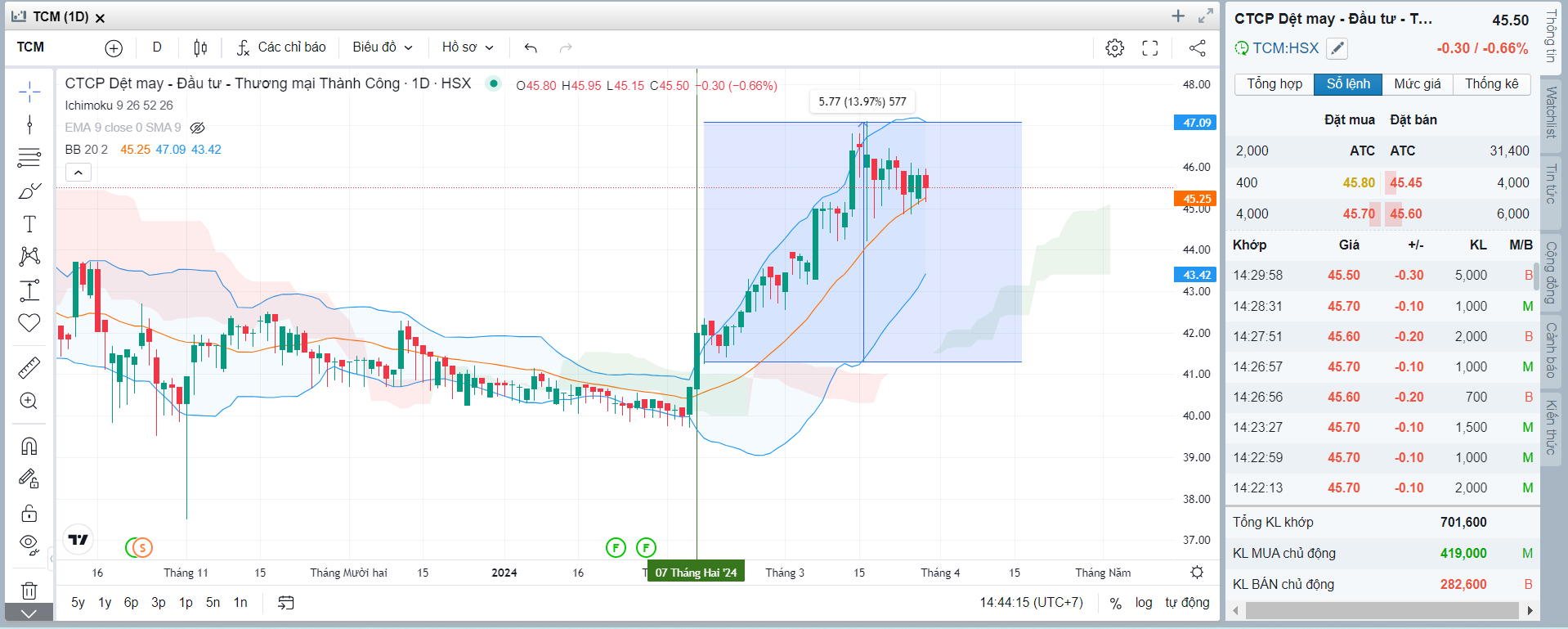Select the ruler measure tool
Viewport: 1568px width, 629px height.
[x=29, y=368]
